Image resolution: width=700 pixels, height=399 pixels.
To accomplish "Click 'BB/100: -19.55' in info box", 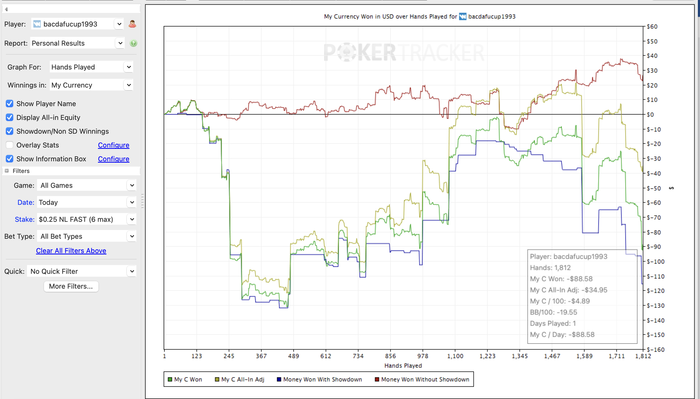I will 554,312.
